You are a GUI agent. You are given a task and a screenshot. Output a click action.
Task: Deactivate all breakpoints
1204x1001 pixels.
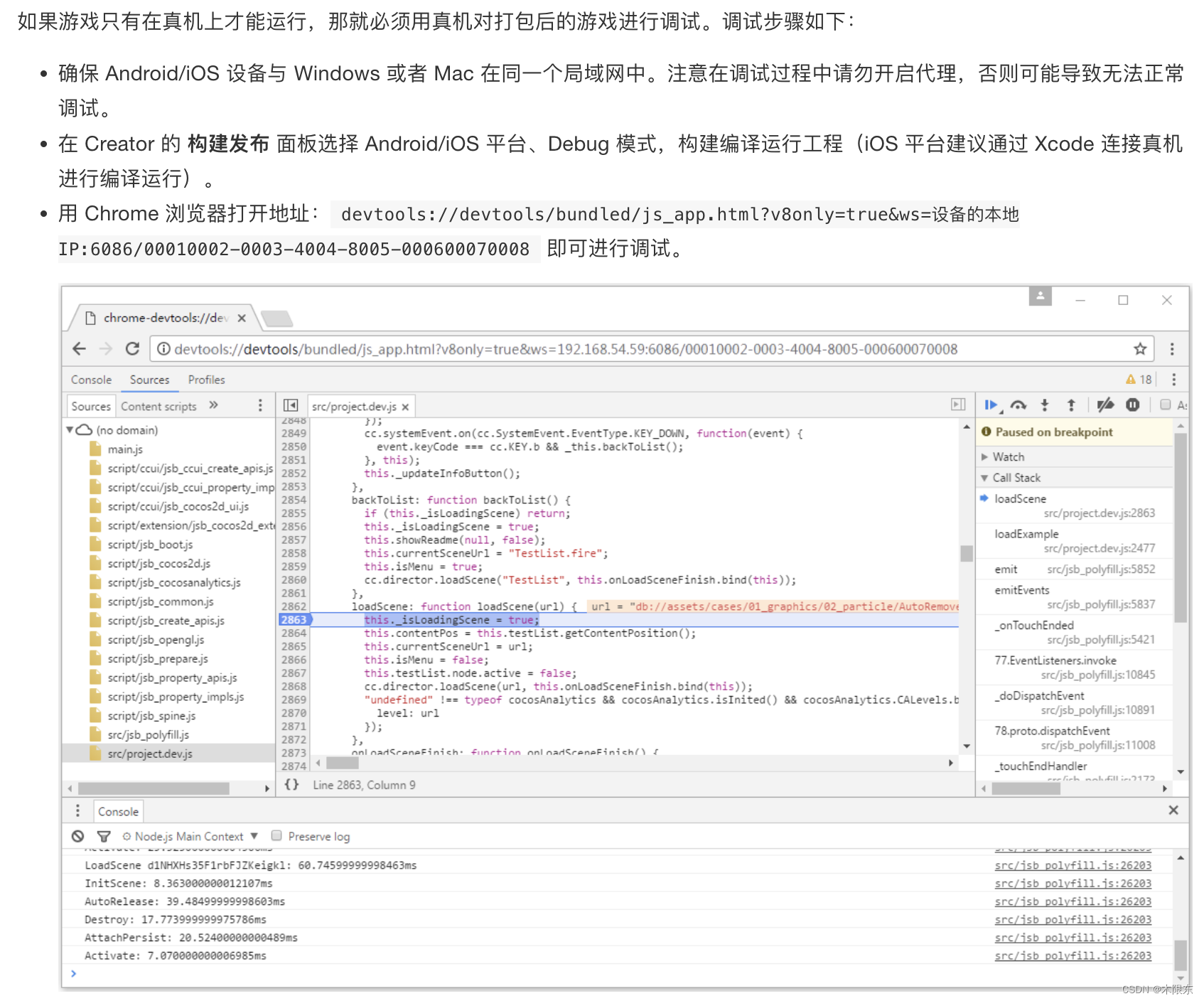point(1105,405)
